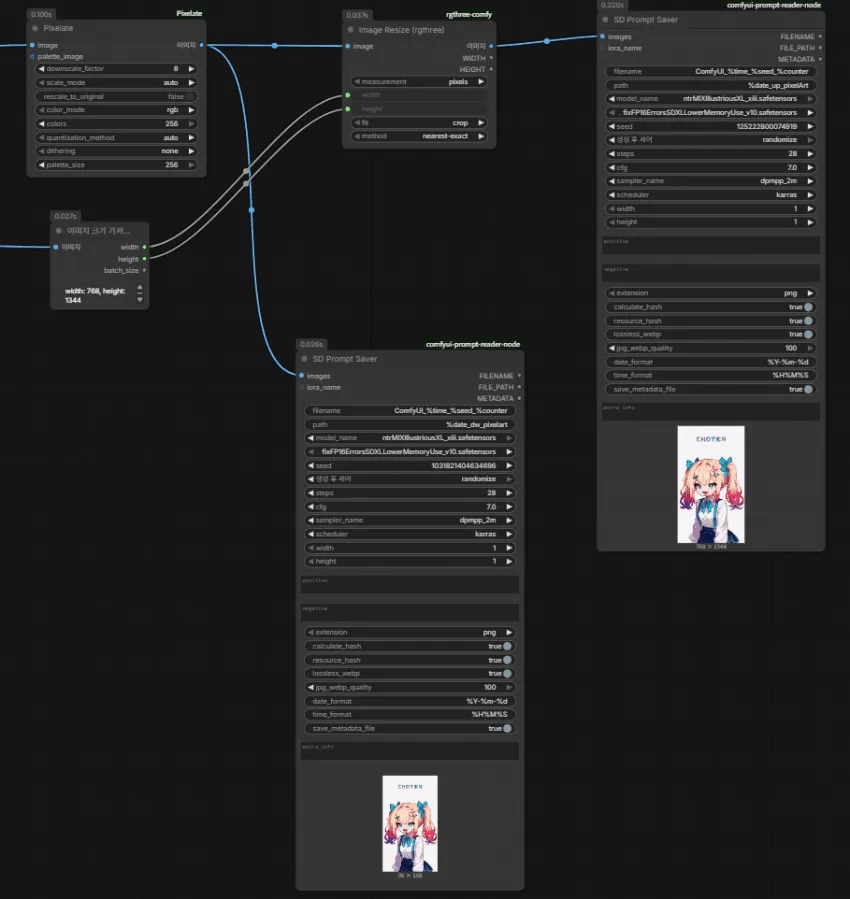Click the seed value 125222800074919

coord(766,127)
